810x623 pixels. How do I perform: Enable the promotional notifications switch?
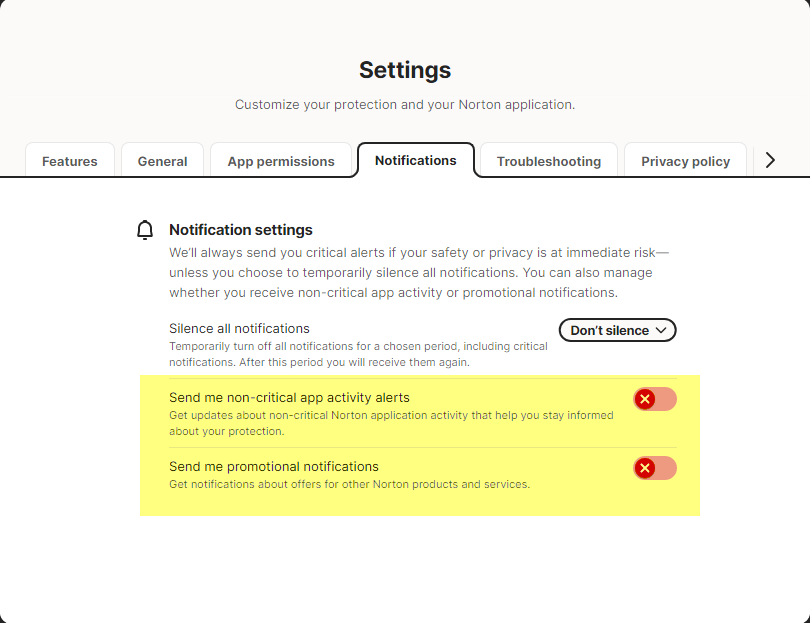point(655,468)
